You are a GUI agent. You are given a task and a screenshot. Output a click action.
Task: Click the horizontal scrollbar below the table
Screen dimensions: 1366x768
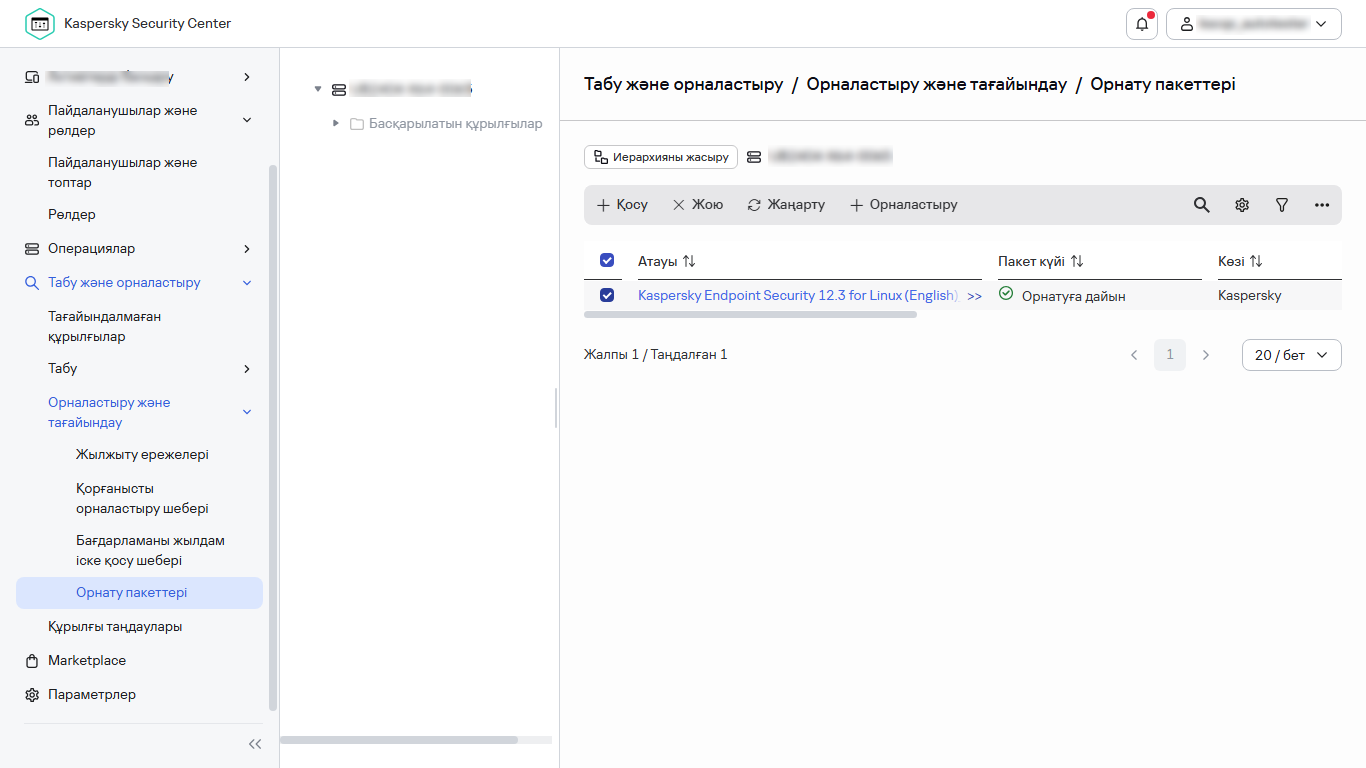748,313
